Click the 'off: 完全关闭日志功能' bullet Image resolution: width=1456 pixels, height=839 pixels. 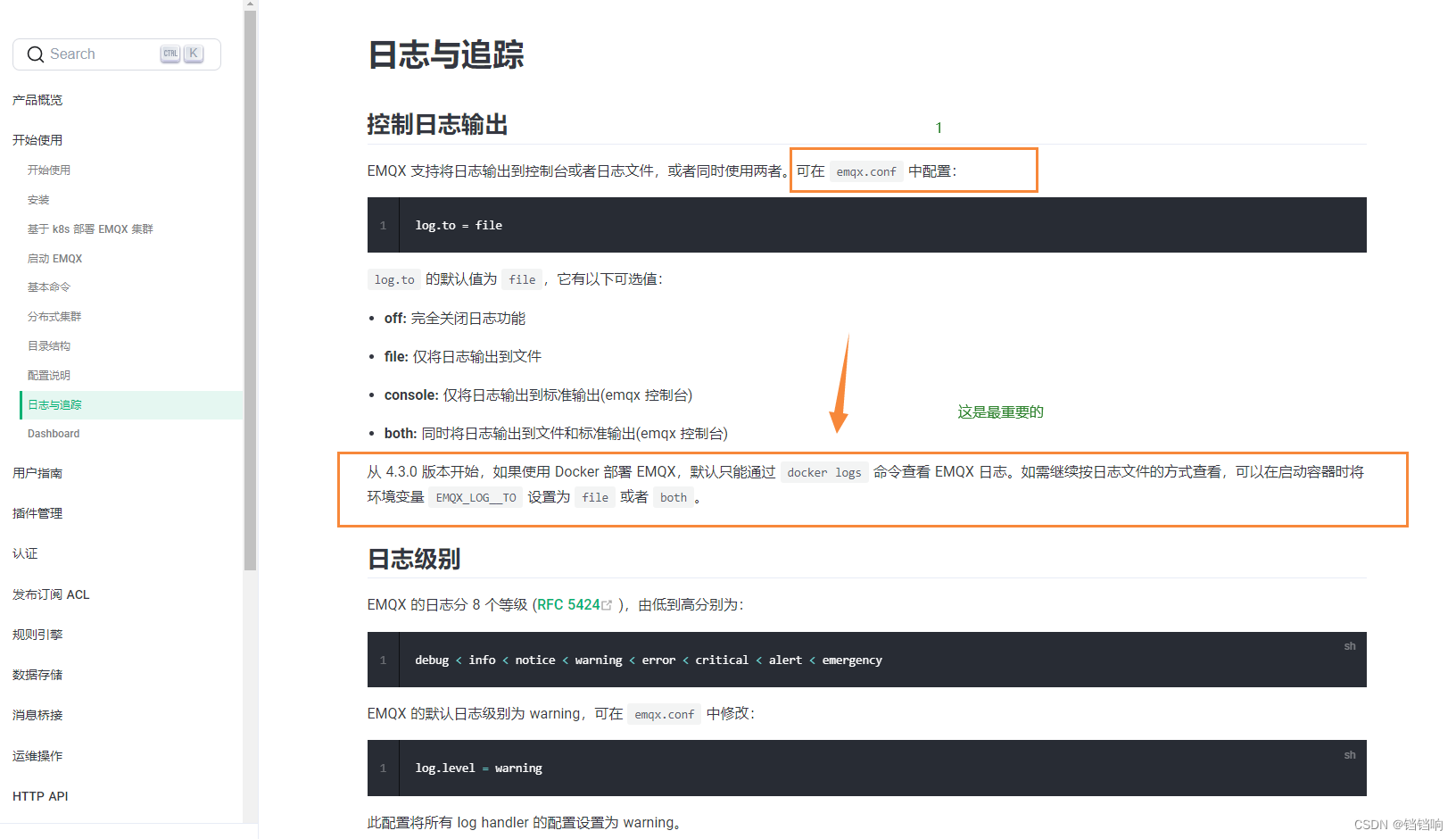point(455,319)
